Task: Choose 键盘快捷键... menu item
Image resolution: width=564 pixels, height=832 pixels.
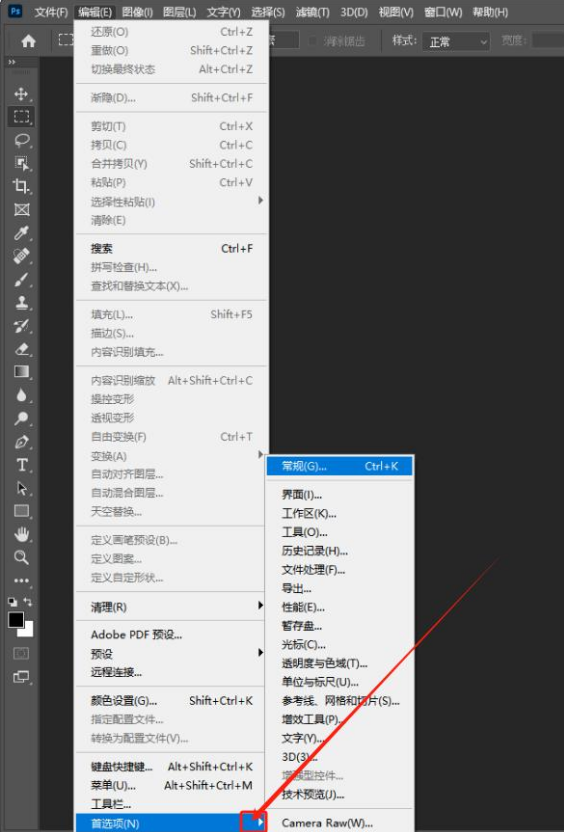Action: (171, 767)
